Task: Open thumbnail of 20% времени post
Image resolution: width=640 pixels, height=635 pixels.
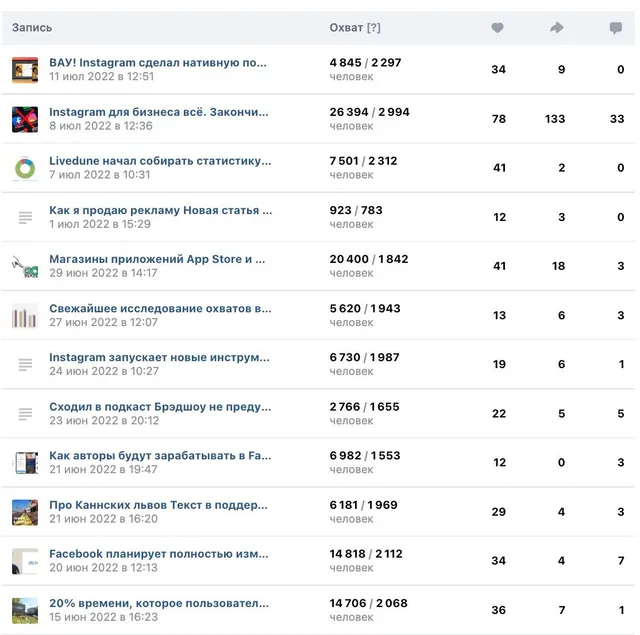Action: tap(25, 611)
